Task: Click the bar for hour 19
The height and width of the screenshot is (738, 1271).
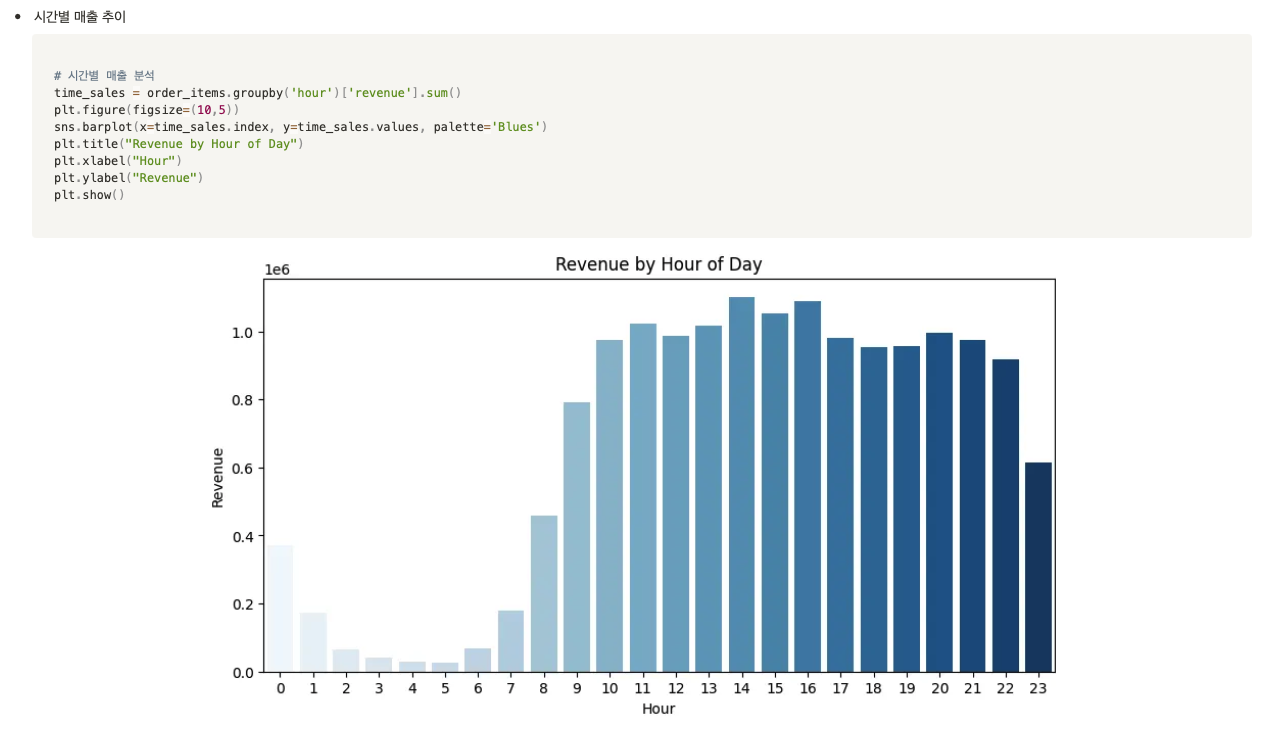Action: [907, 509]
